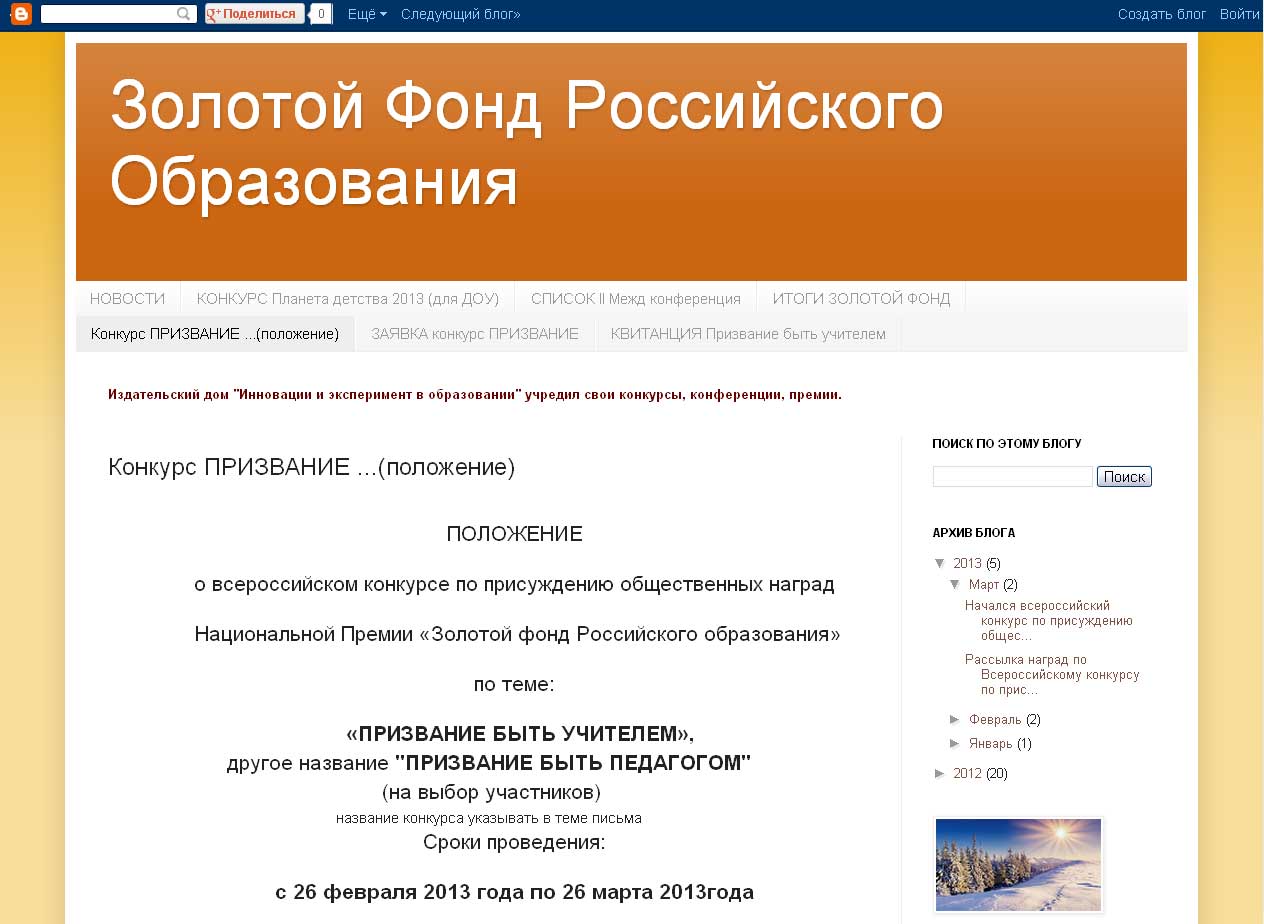The image size is (1264, 924).
Task: Open post Начался всероссийский конкурс по присуждению
Action: [1049, 620]
